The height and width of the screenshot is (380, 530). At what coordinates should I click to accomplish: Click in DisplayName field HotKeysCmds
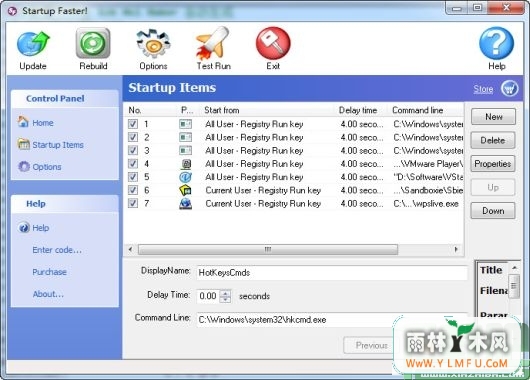point(332,273)
